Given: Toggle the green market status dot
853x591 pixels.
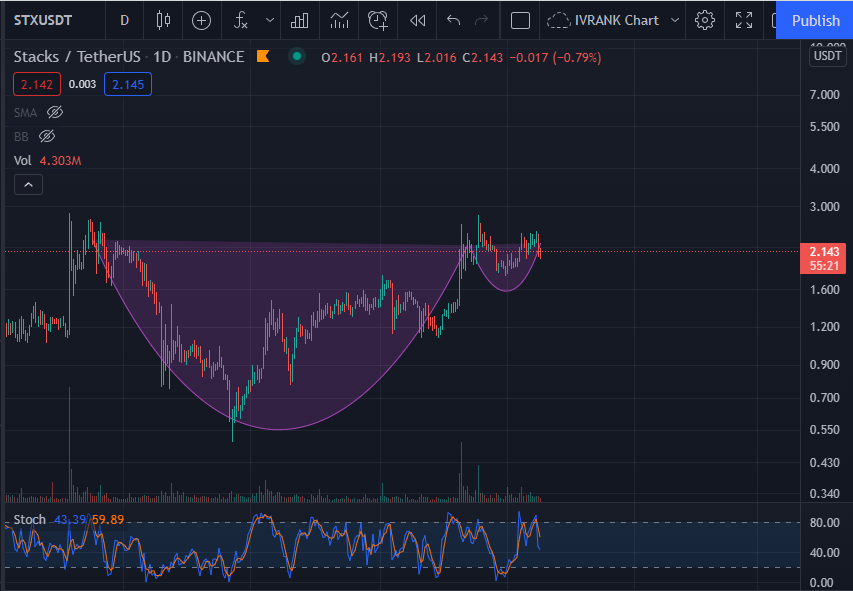Looking at the screenshot, I should (x=297, y=56).
